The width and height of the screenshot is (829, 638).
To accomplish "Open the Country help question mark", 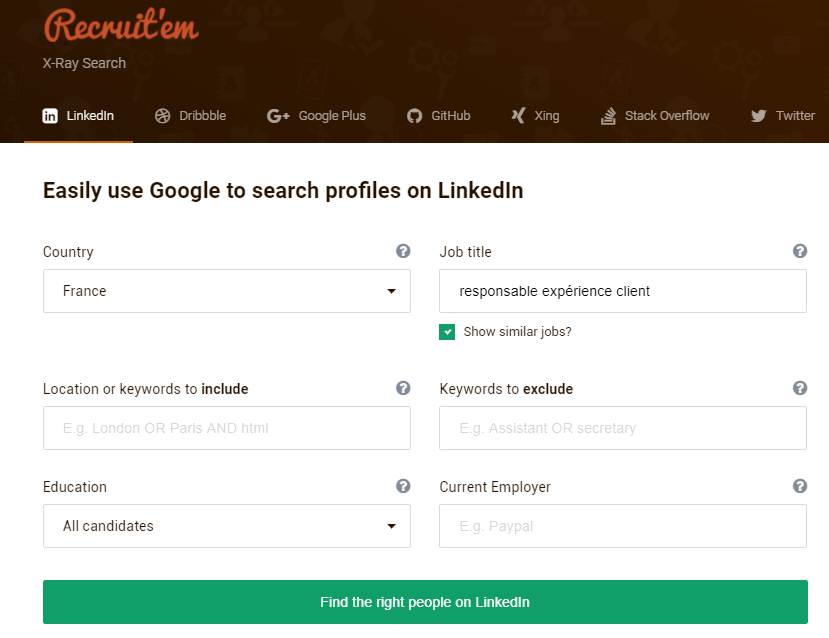I will pos(403,251).
